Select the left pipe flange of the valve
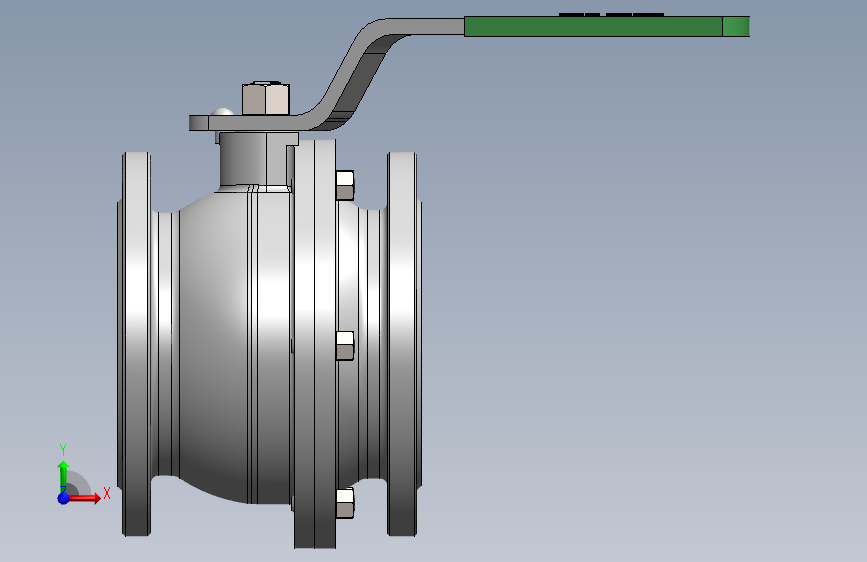 click(x=135, y=344)
